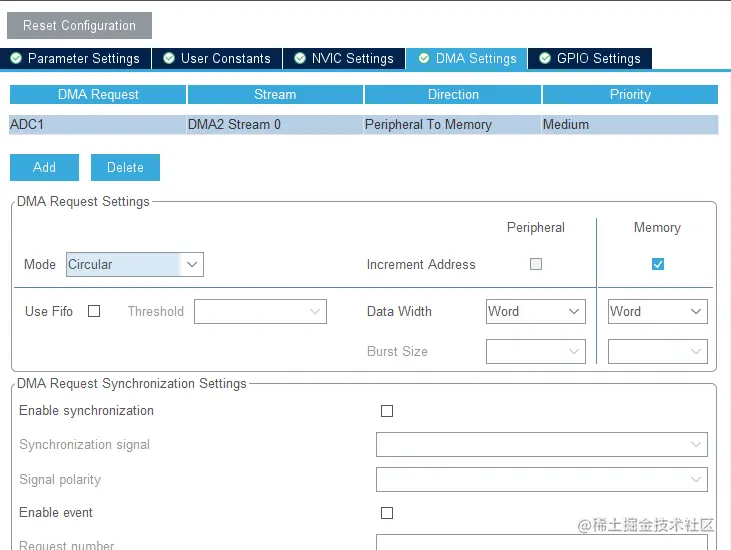Screen dimensions: 731x550
Task: Open the Mode dropdown showing Circular
Action: click(x=135, y=264)
